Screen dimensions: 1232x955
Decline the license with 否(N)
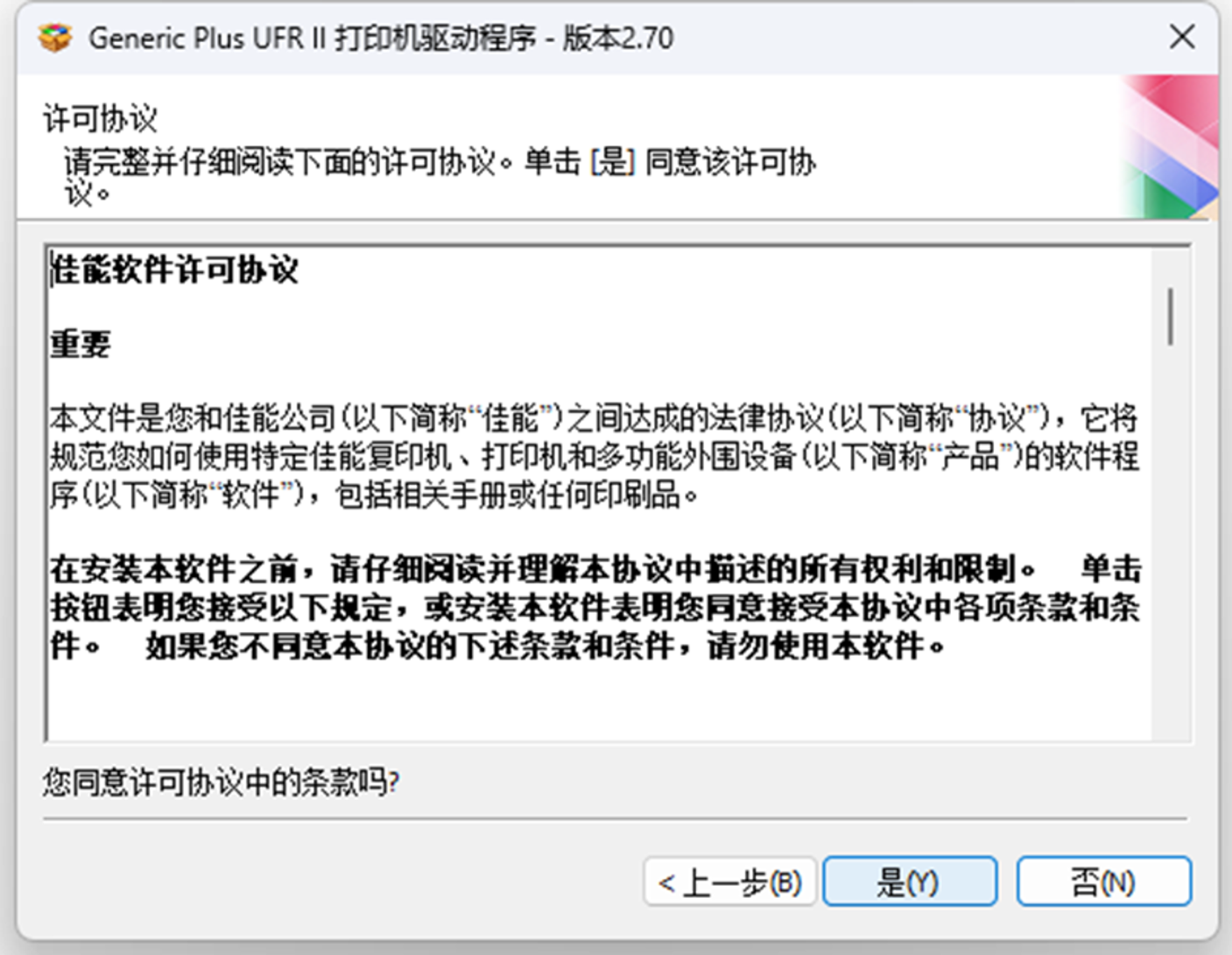pos(1103,881)
